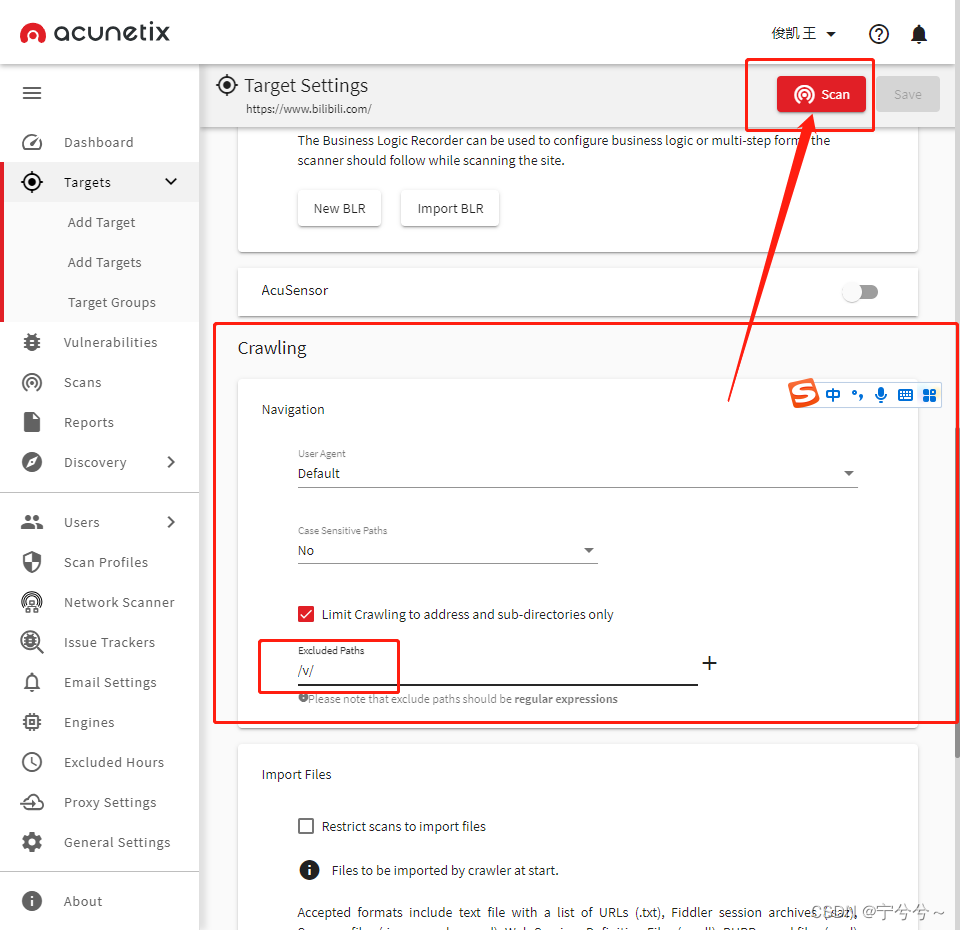Check Restrict scans to import files
The width and height of the screenshot is (960, 930).
(306, 827)
